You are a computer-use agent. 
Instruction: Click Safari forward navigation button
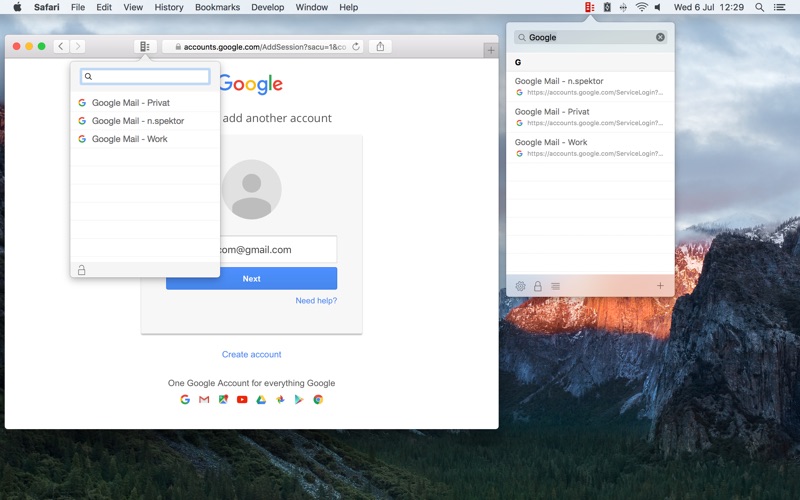click(78, 46)
